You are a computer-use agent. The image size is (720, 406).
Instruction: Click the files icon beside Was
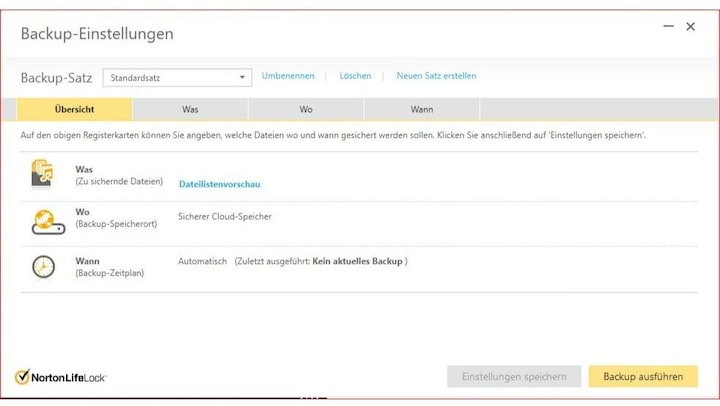[42, 174]
